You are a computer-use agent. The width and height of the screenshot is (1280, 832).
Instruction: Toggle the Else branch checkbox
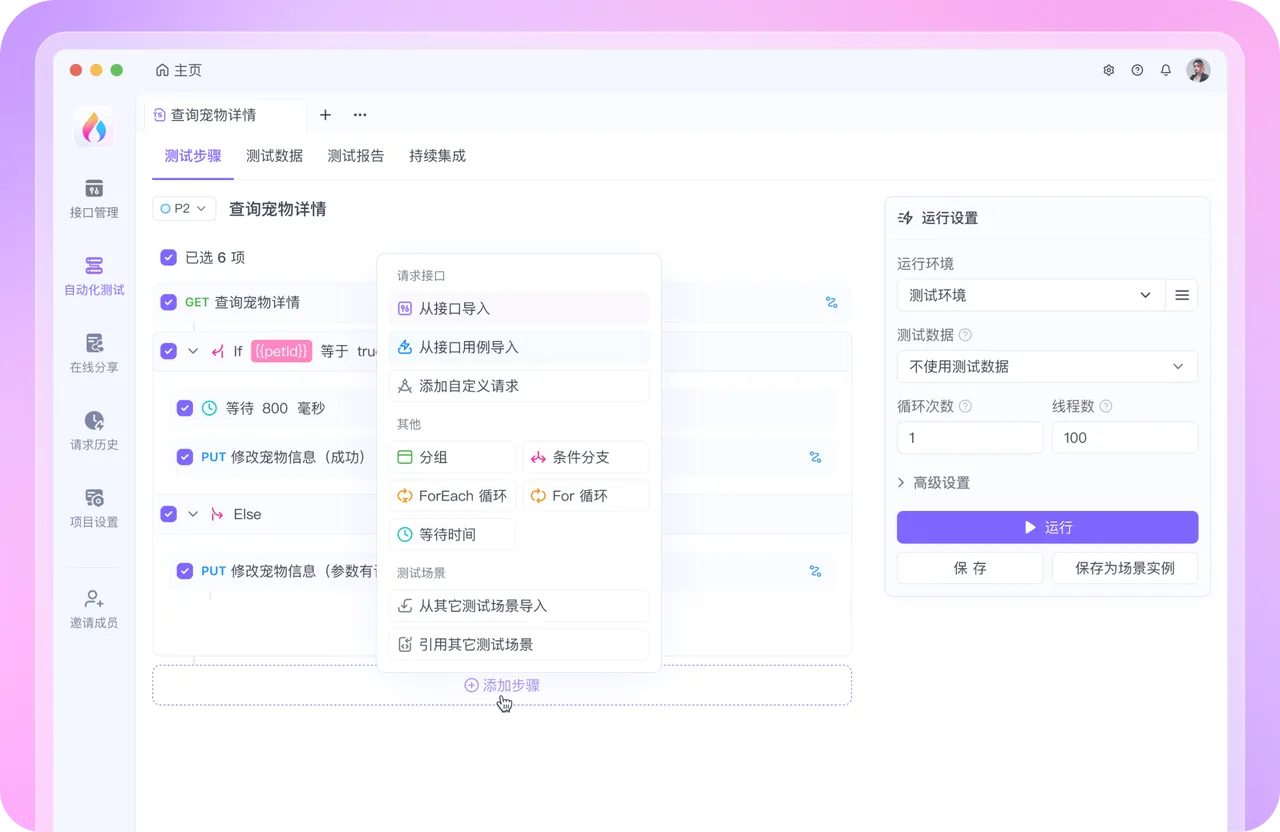click(x=168, y=514)
